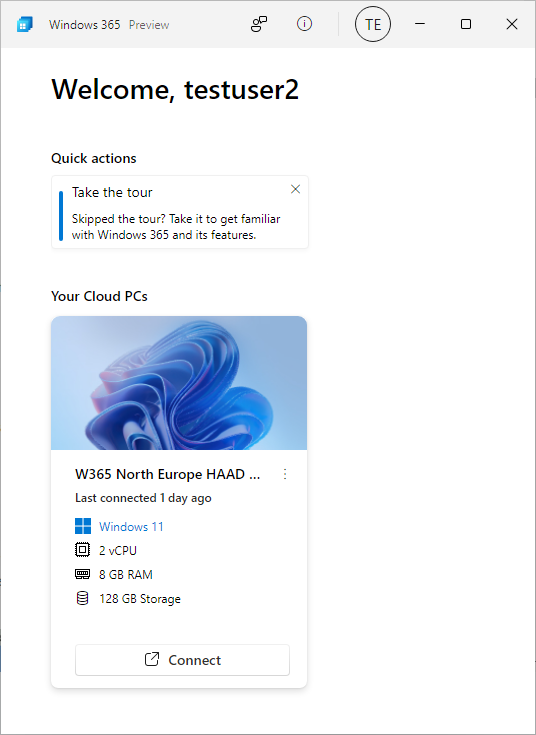The image size is (536, 735).
Task: Click the W365 North Europe HAAD title
Action: [x=167, y=474]
